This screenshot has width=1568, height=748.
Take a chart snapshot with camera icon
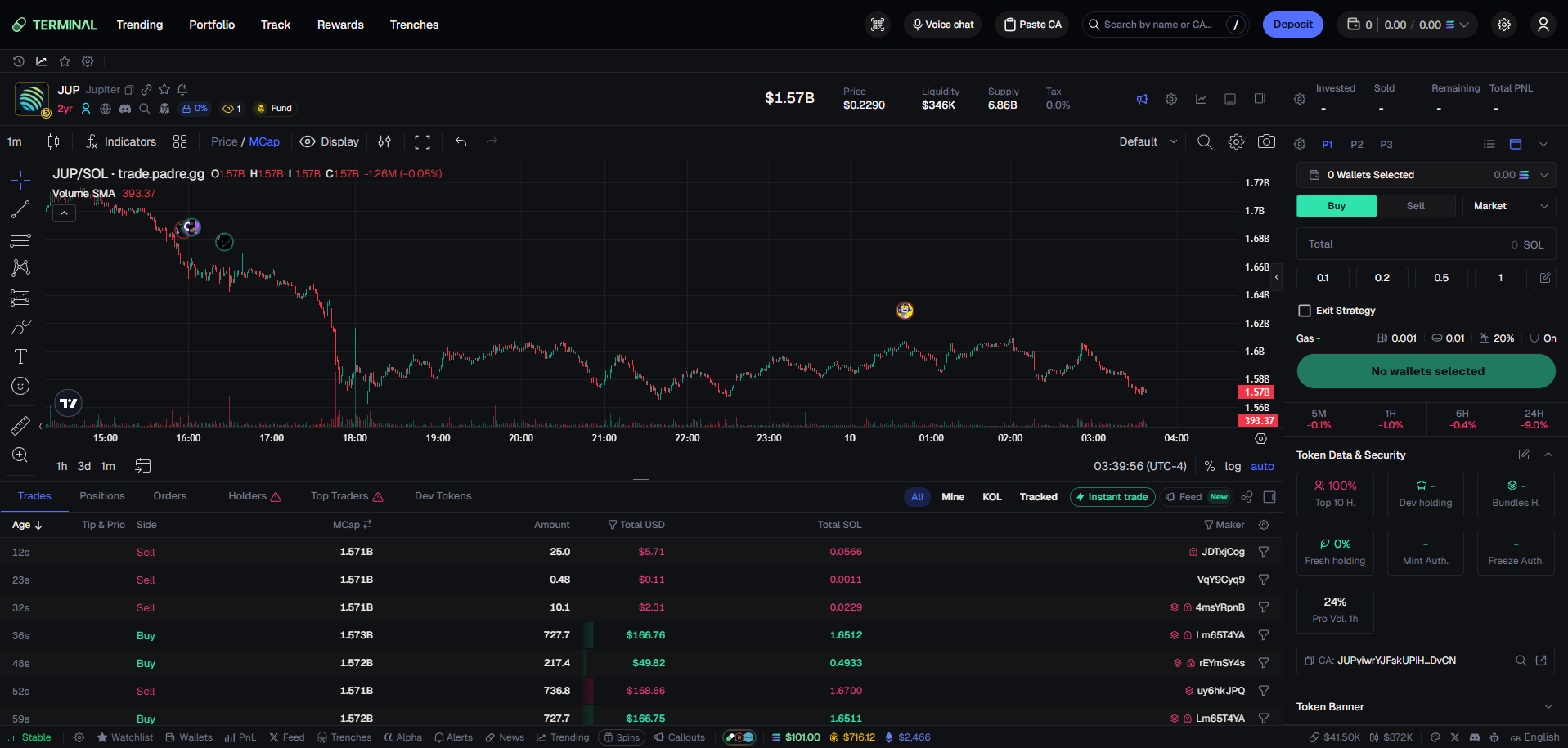tap(1266, 141)
